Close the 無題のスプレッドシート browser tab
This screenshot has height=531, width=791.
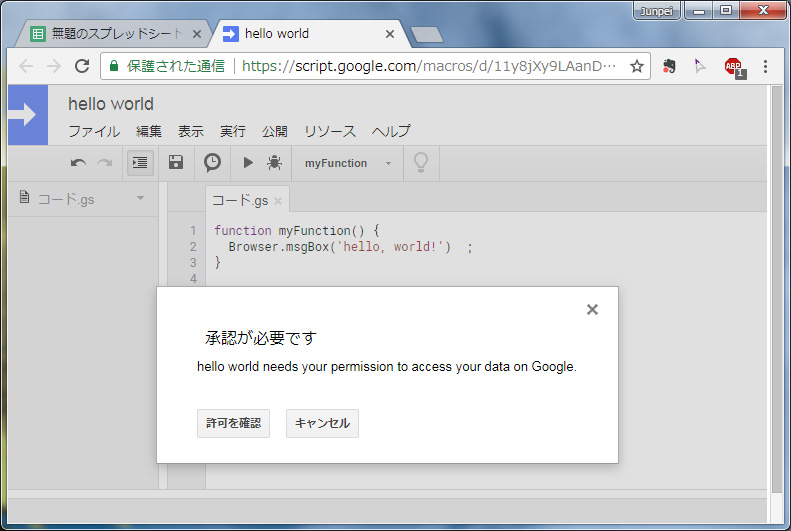(197, 34)
